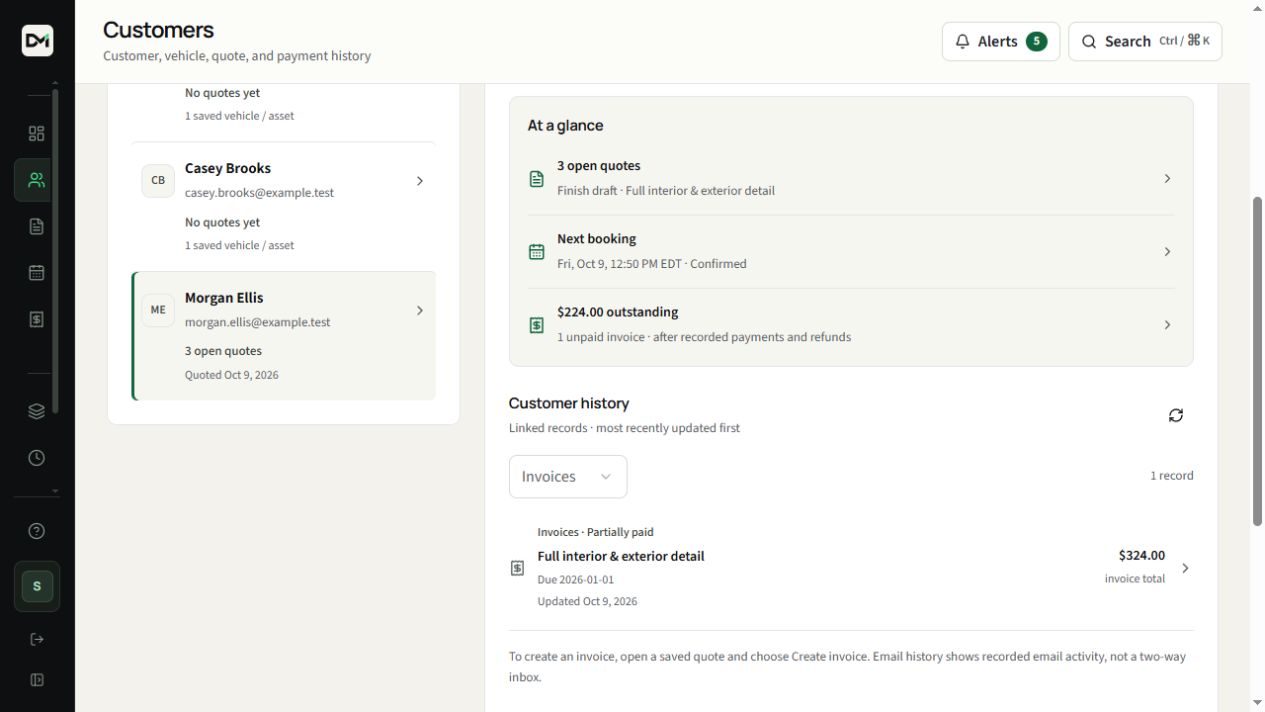The image size is (1265, 712).
Task: Click the bell icon in Alerts
Action: pyautogui.click(x=963, y=41)
